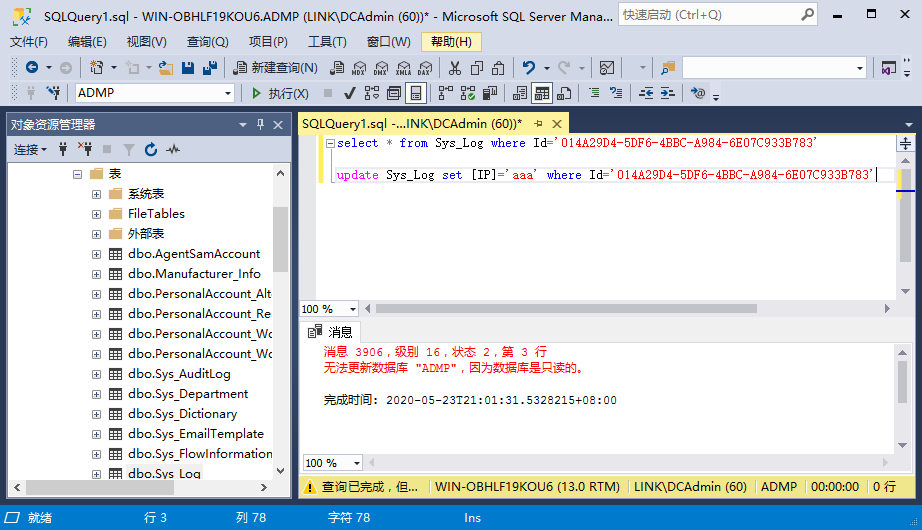Open the activity monitor icon
Viewport: 922px width, 530px height.
point(607,68)
